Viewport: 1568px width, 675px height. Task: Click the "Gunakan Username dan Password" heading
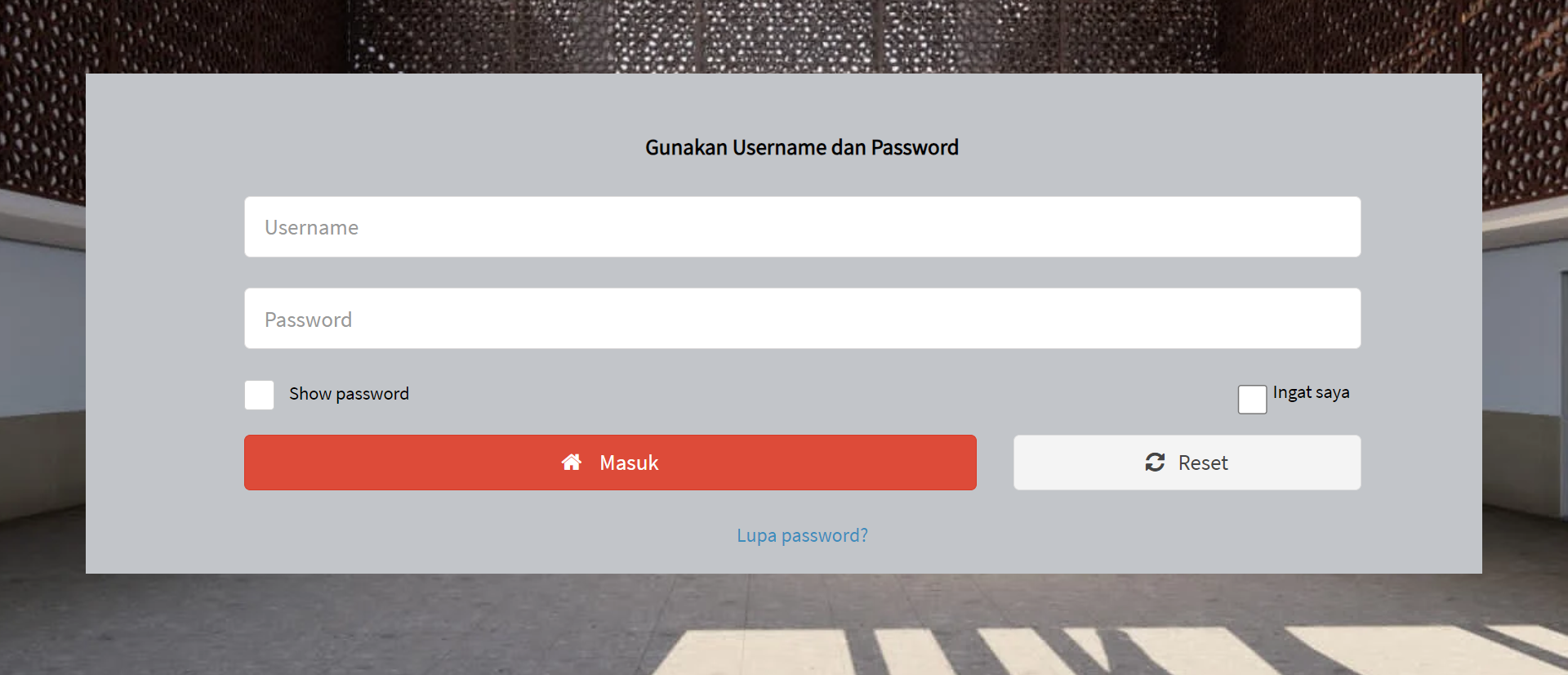(x=802, y=148)
